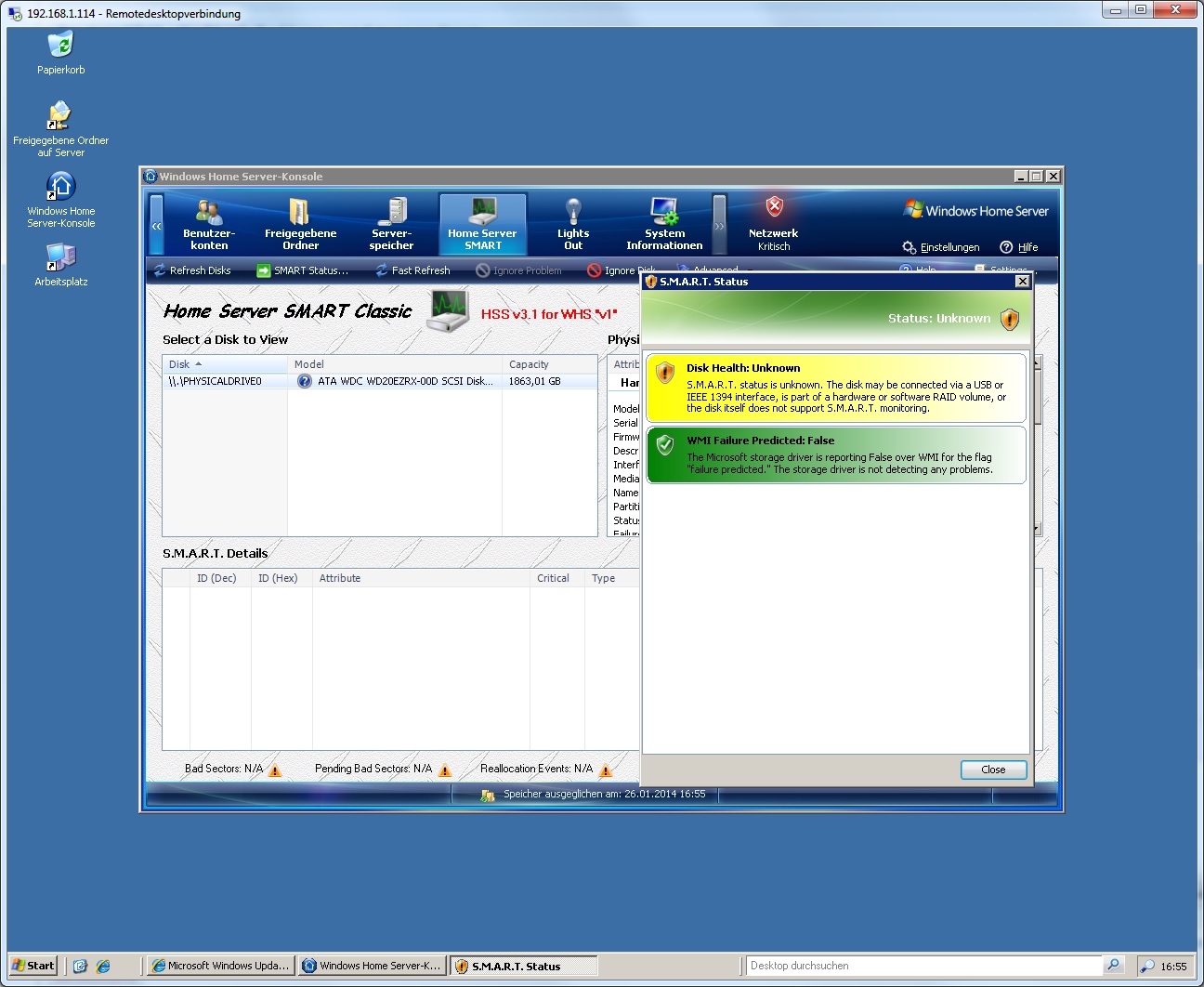
Task: Click the Desktop durchsuchen search field
Action: pyautogui.click(x=924, y=966)
